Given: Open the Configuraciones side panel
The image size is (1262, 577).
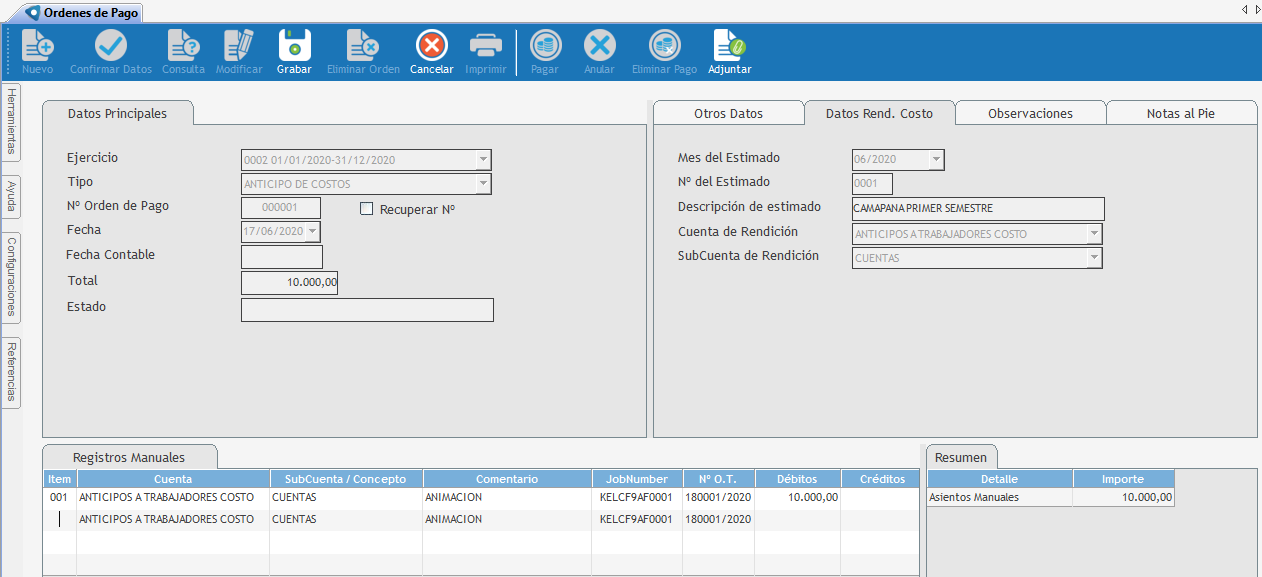Looking at the screenshot, I should point(11,276).
